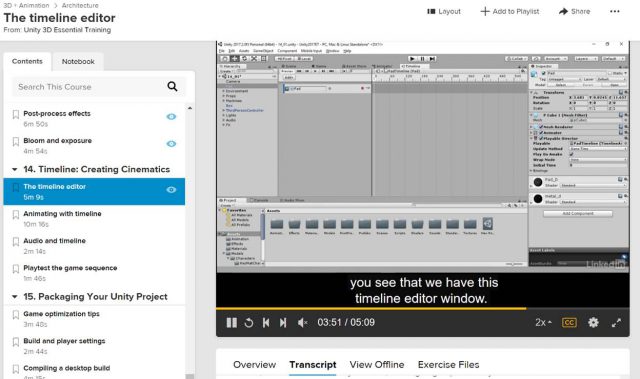Skip to the previous video
The height and width of the screenshot is (379, 640).
266,323
